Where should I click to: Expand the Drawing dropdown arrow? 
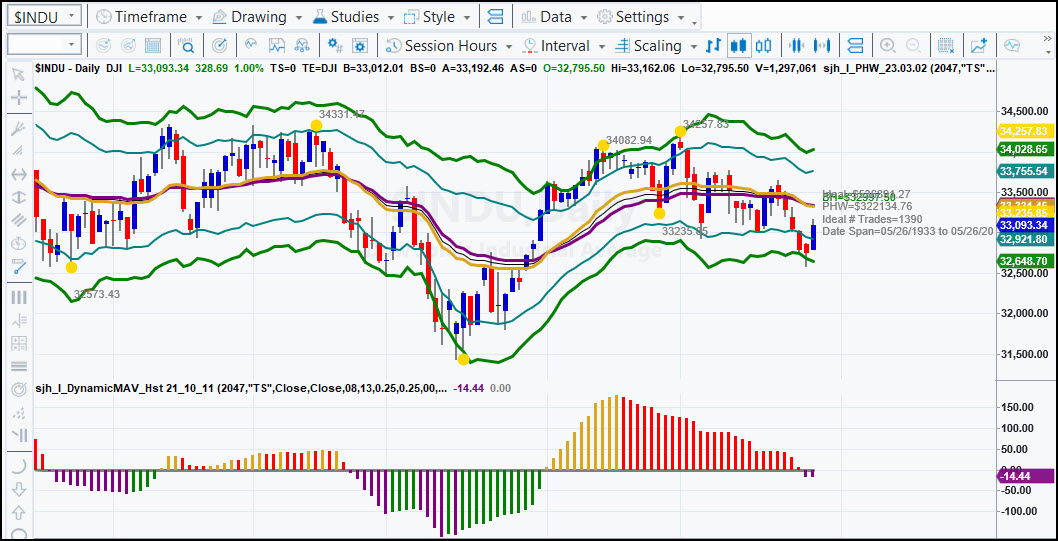click(299, 17)
